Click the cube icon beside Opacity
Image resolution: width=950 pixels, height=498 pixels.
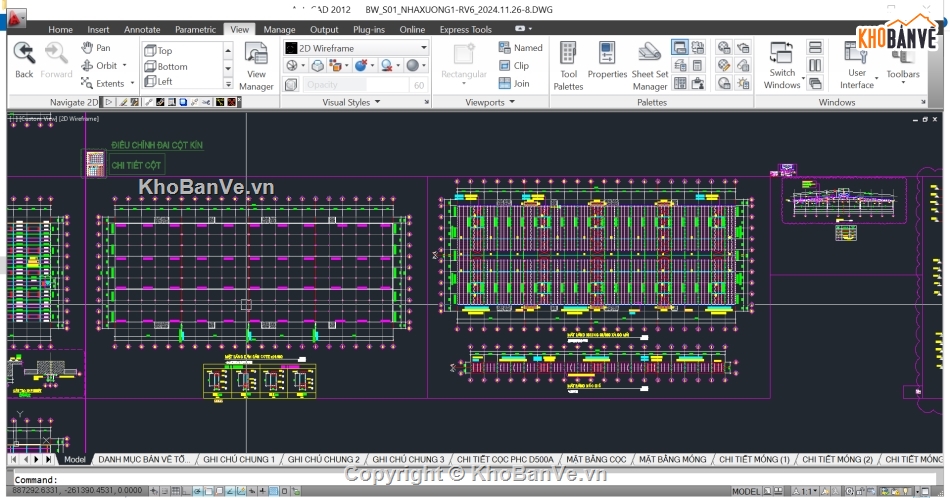click(291, 85)
